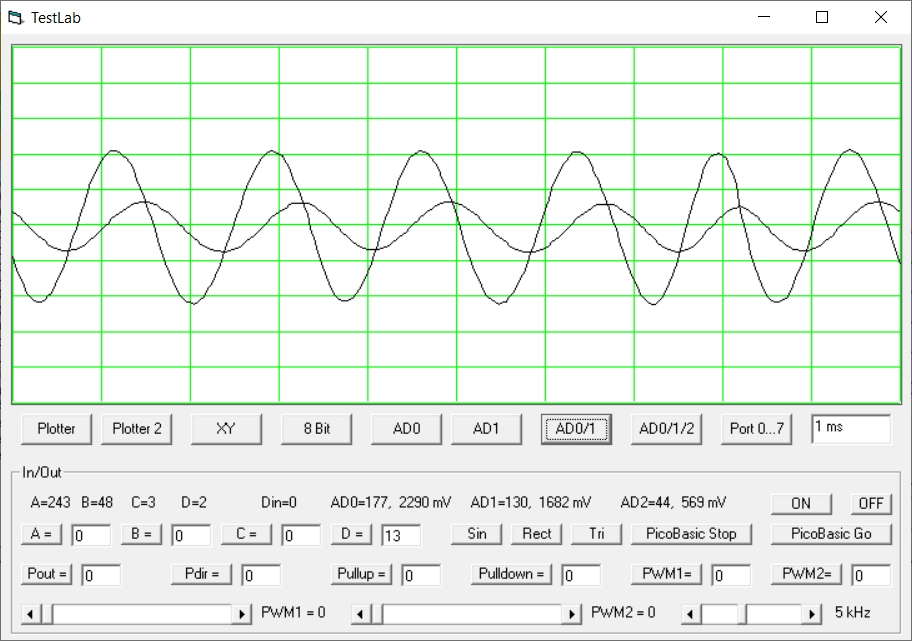Start the script with PicoBasic Go

831,534
